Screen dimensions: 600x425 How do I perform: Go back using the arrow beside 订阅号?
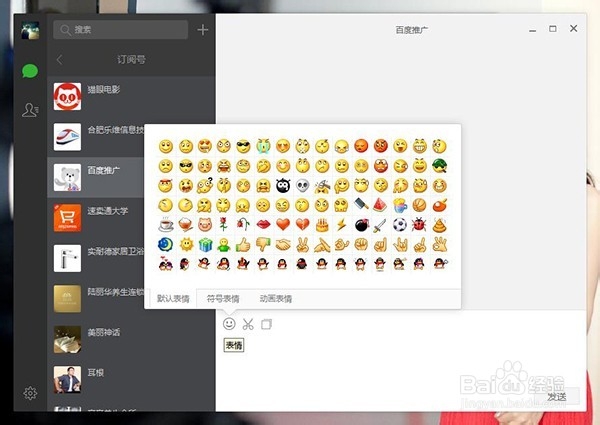point(59,60)
